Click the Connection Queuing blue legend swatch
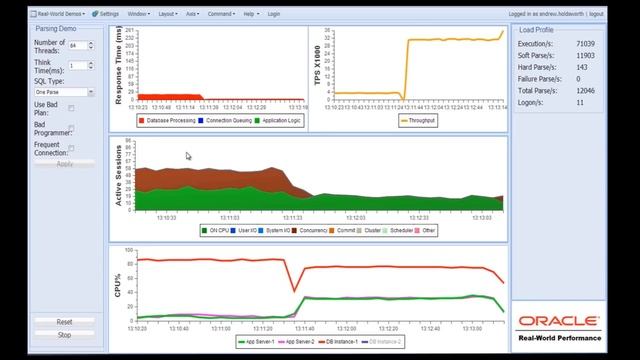The image size is (640, 360). click(201, 120)
